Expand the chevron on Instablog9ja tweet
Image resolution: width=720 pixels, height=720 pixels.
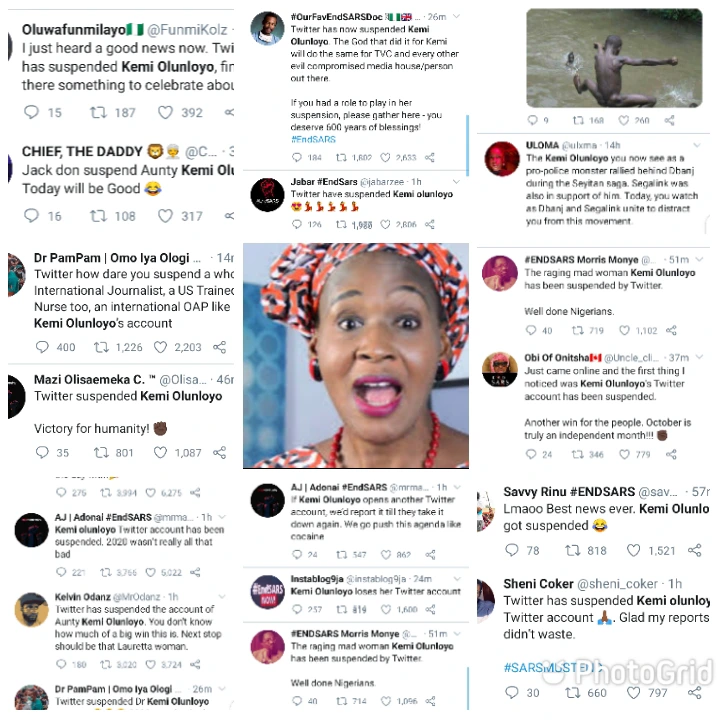457,579
